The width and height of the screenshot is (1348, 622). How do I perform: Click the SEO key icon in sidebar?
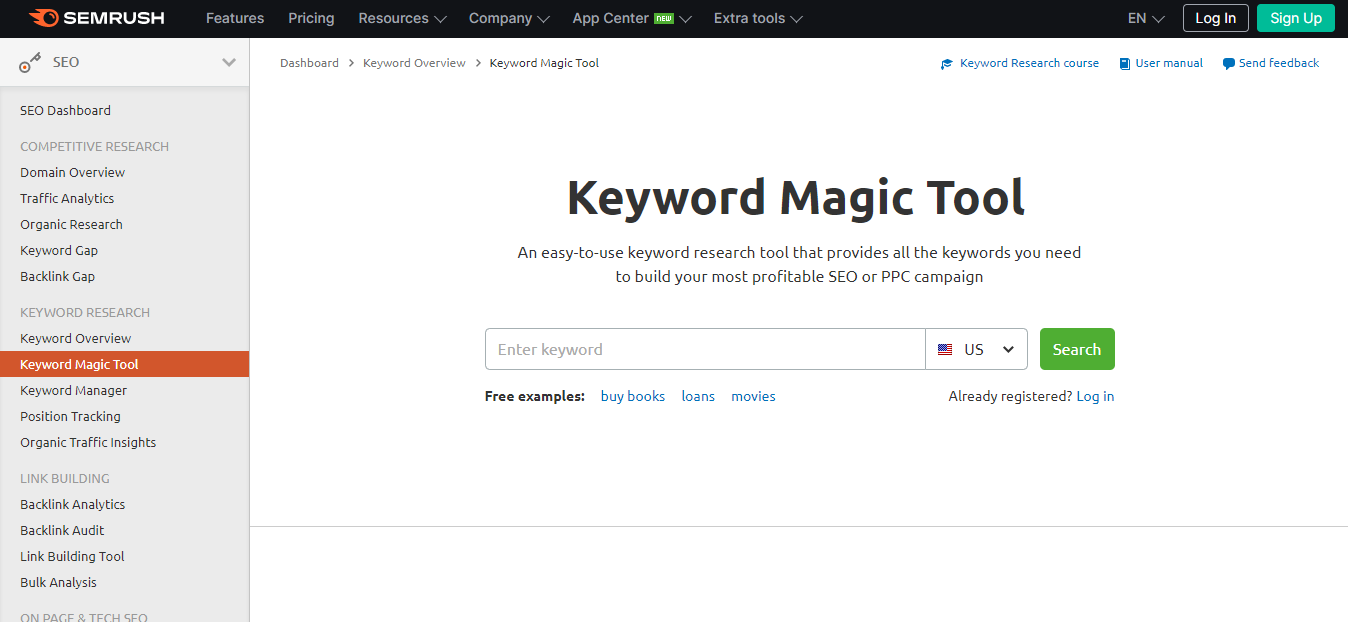coord(30,63)
